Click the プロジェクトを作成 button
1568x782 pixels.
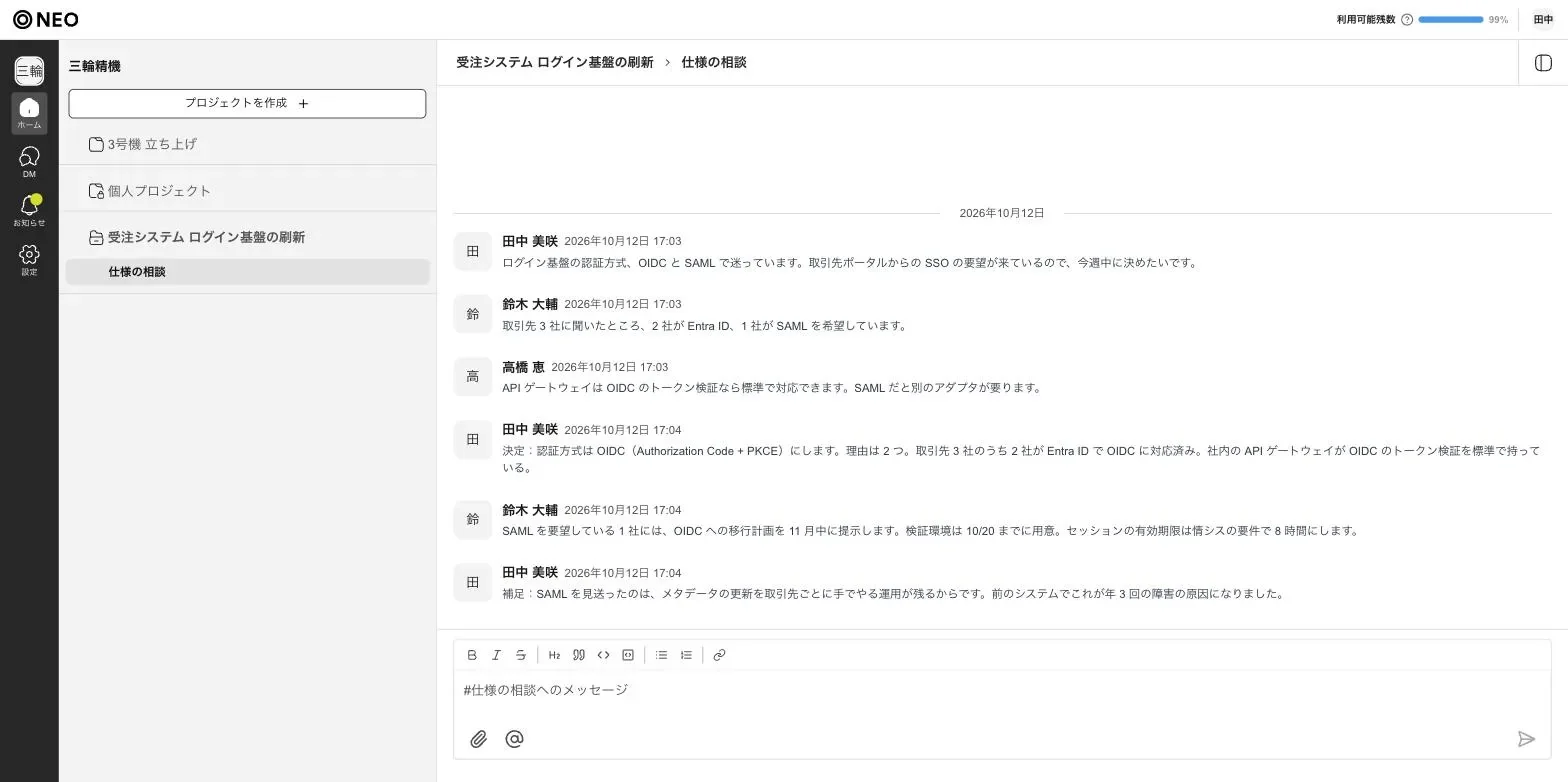click(247, 103)
